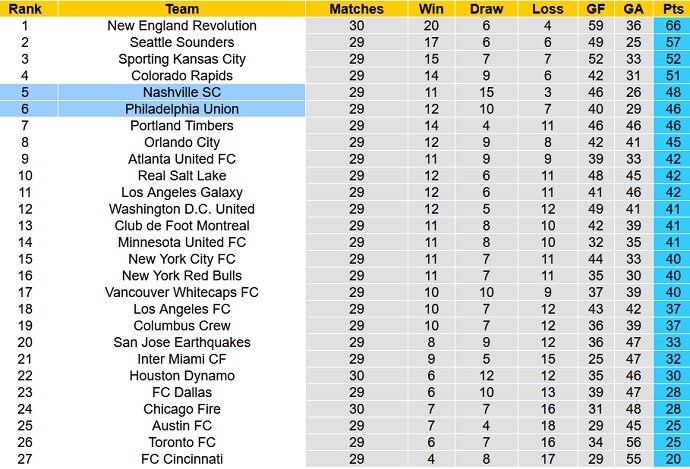Screen dimensions: 690x469
Task: Open the New England Revolution team link
Action: pos(182,25)
